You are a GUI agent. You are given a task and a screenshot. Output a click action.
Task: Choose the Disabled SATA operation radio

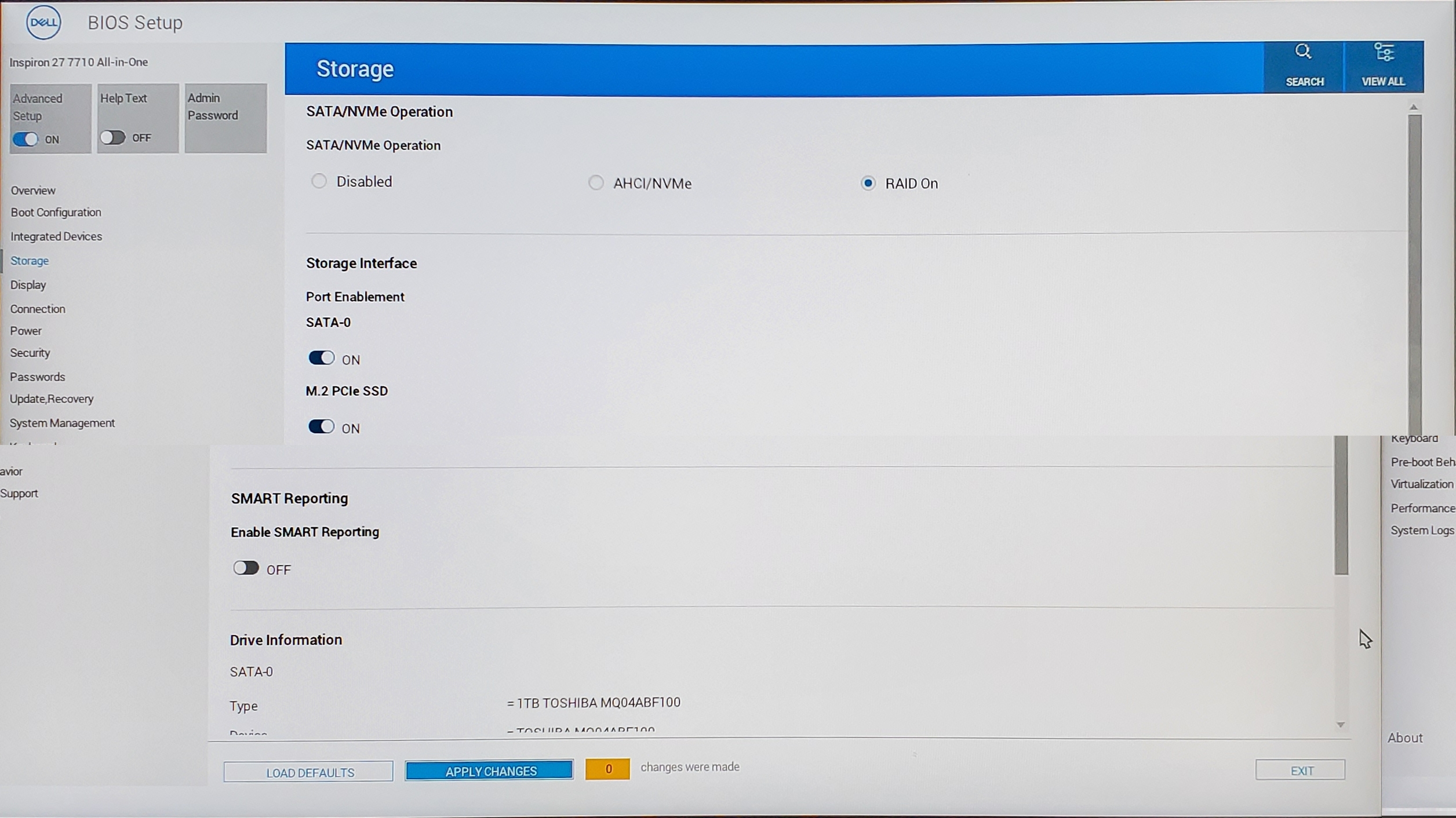click(319, 181)
